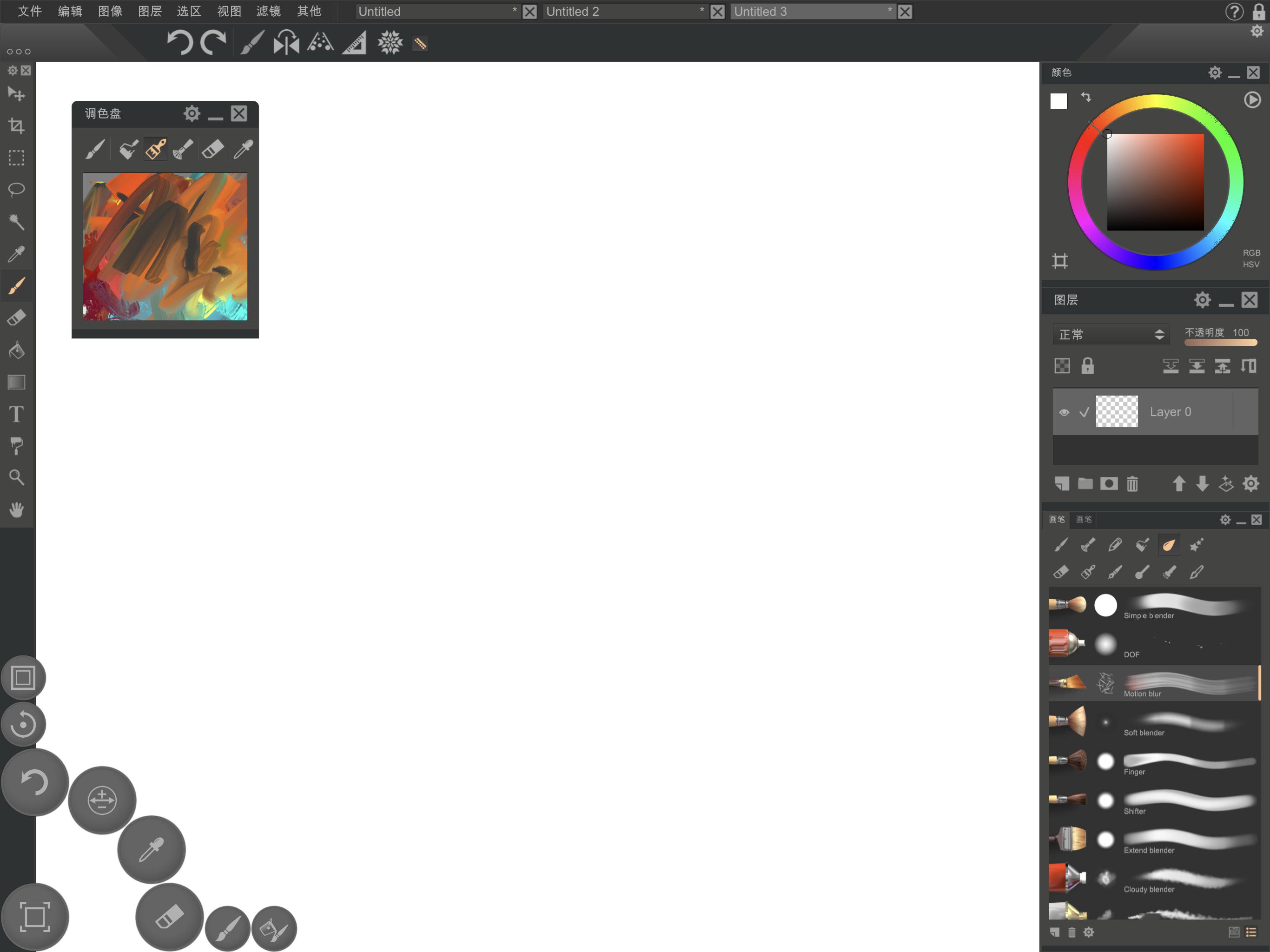This screenshot has height=952, width=1270.
Task: Open the 文件 menu
Action: [x=29, y=12]
